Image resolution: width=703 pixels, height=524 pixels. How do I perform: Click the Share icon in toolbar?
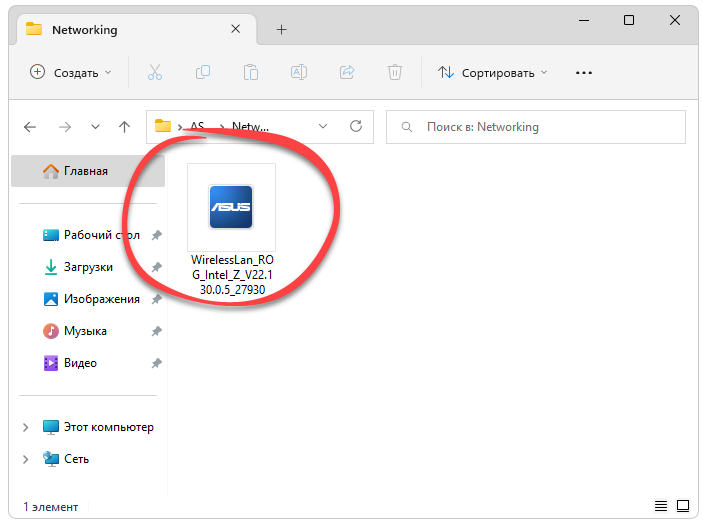coord(347,72)
